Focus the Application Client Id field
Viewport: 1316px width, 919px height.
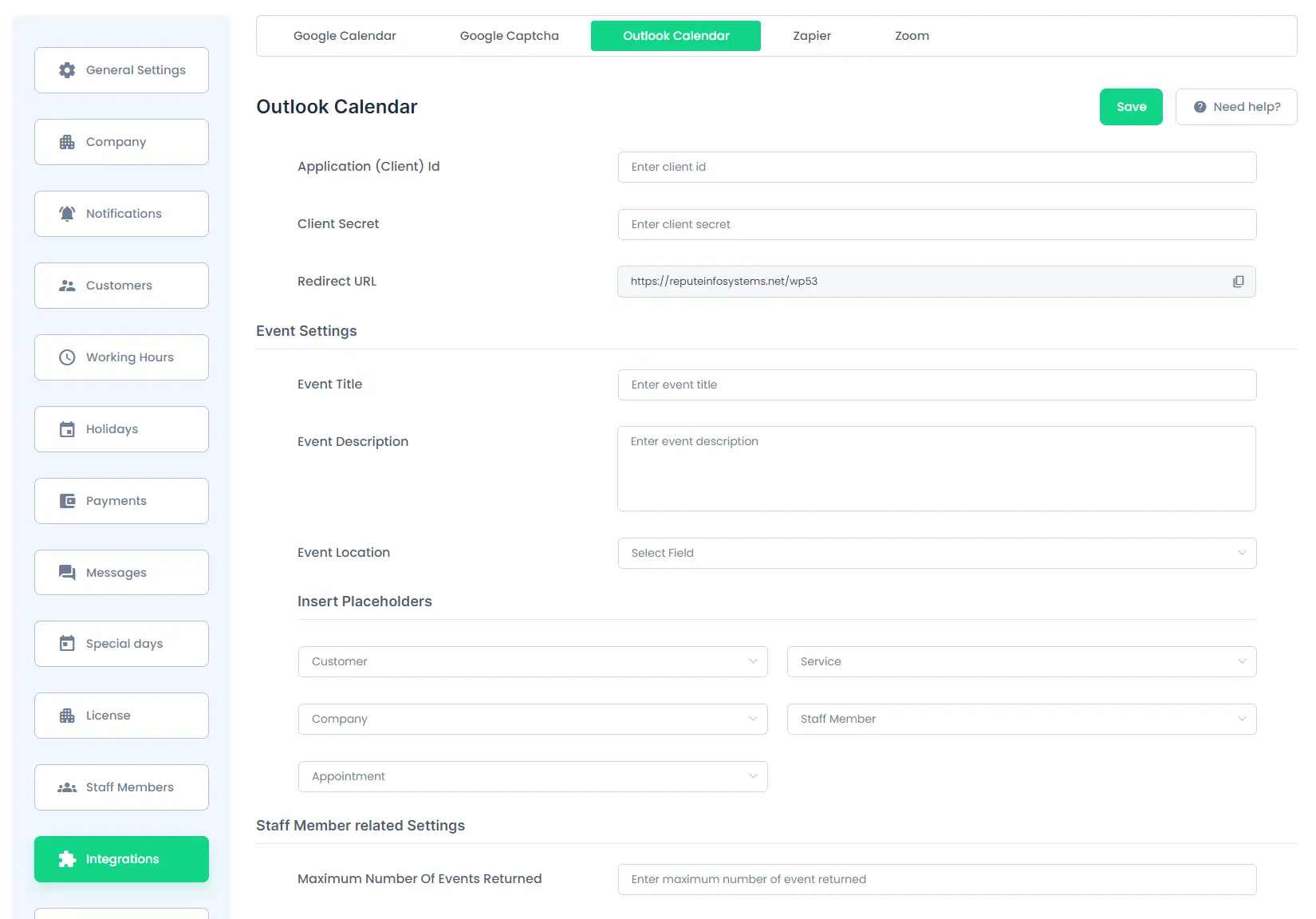point(937,167)
